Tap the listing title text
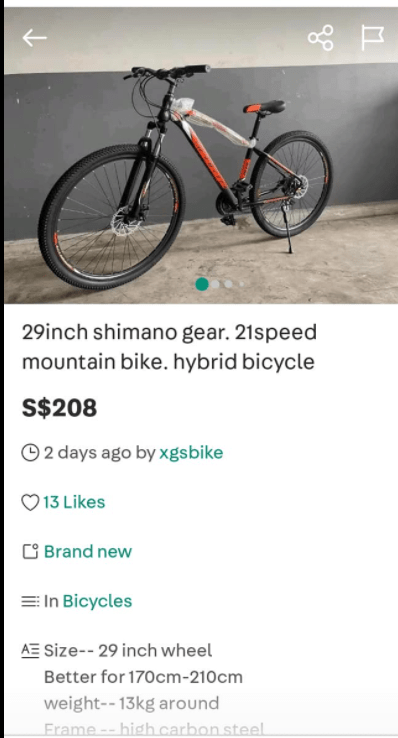 (169, 347)
